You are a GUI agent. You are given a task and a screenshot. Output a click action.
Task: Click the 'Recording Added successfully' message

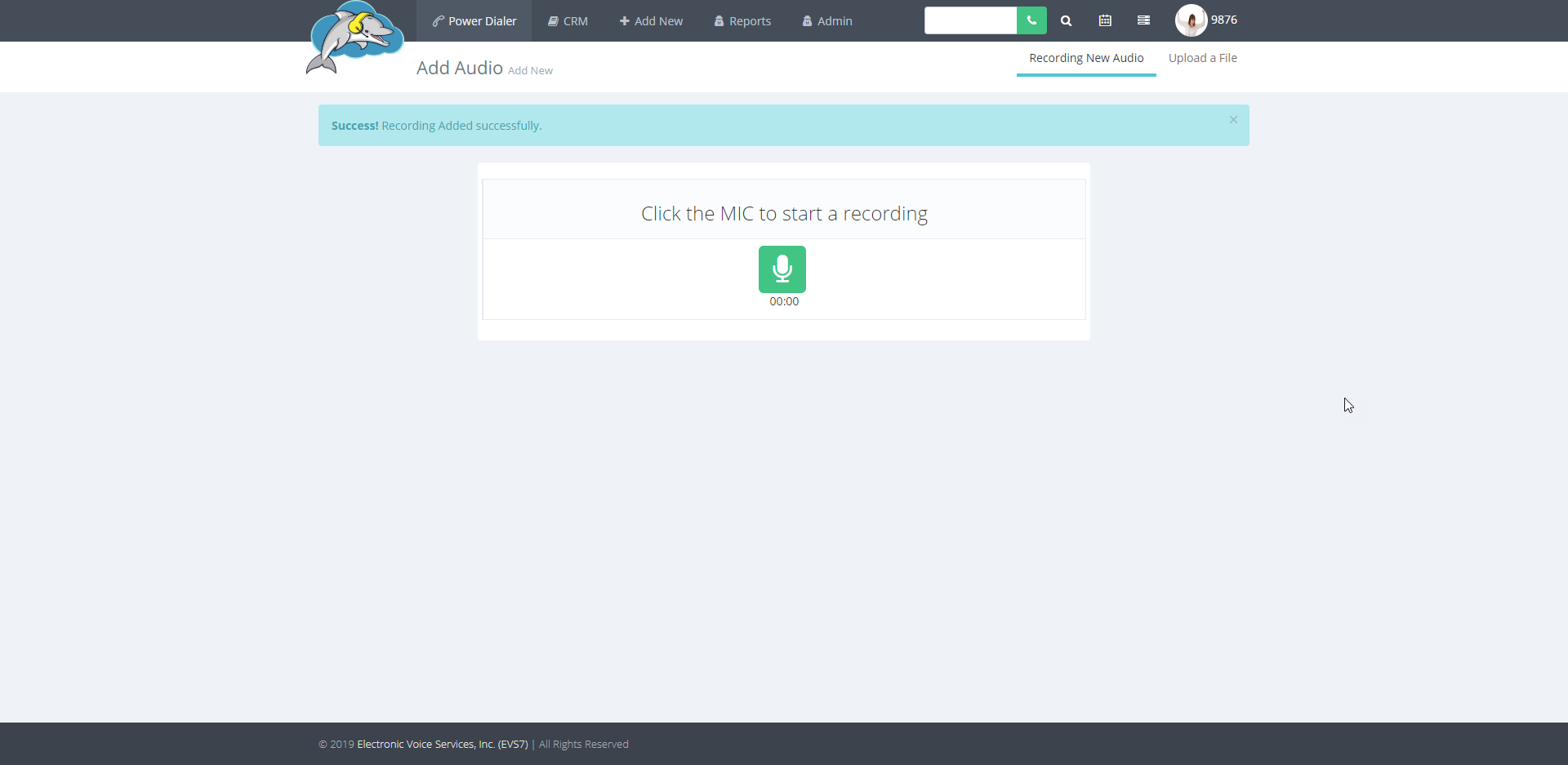(461, 126)
